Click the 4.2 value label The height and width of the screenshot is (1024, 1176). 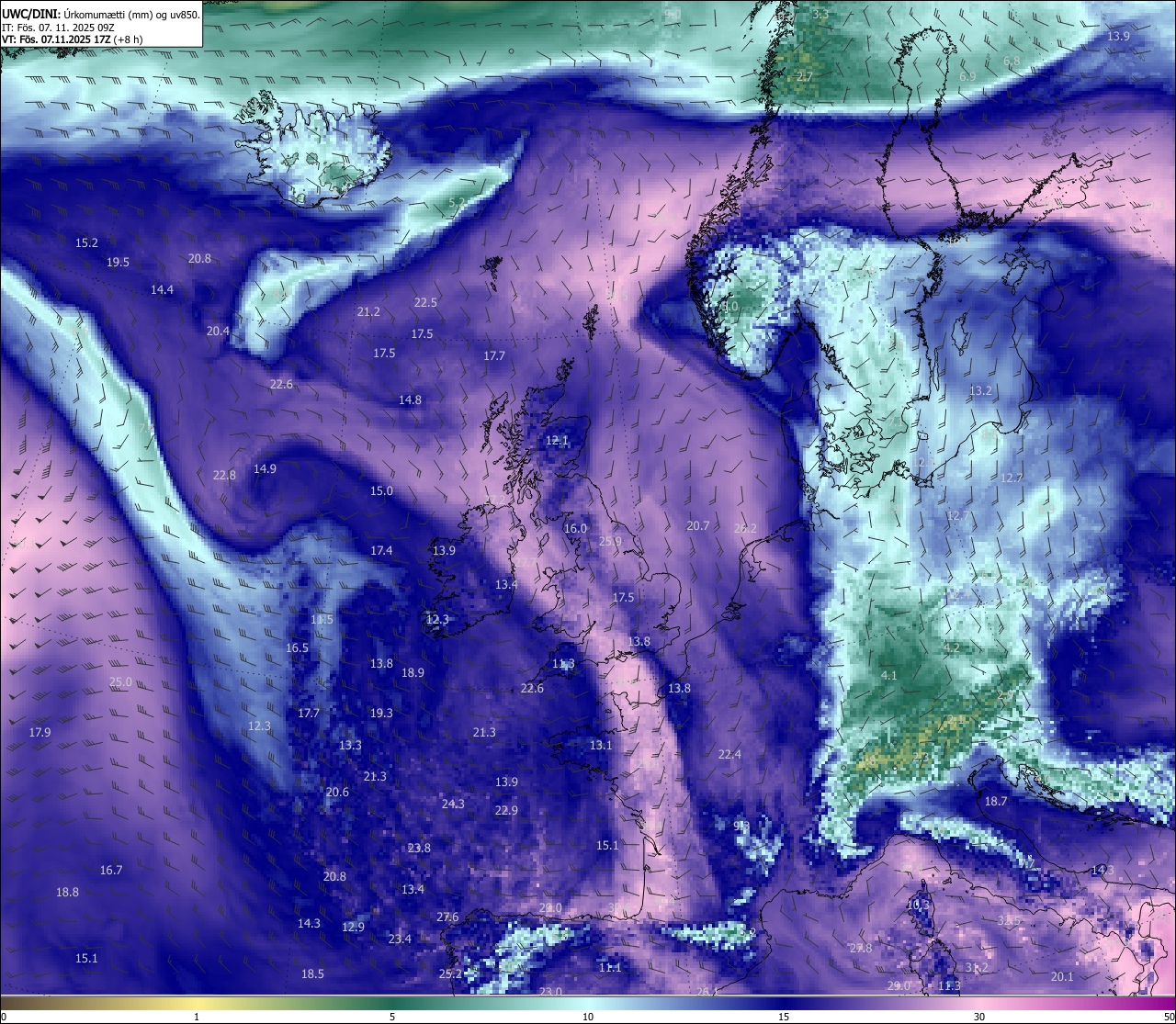pyautogui.click(x=952, y=648)
